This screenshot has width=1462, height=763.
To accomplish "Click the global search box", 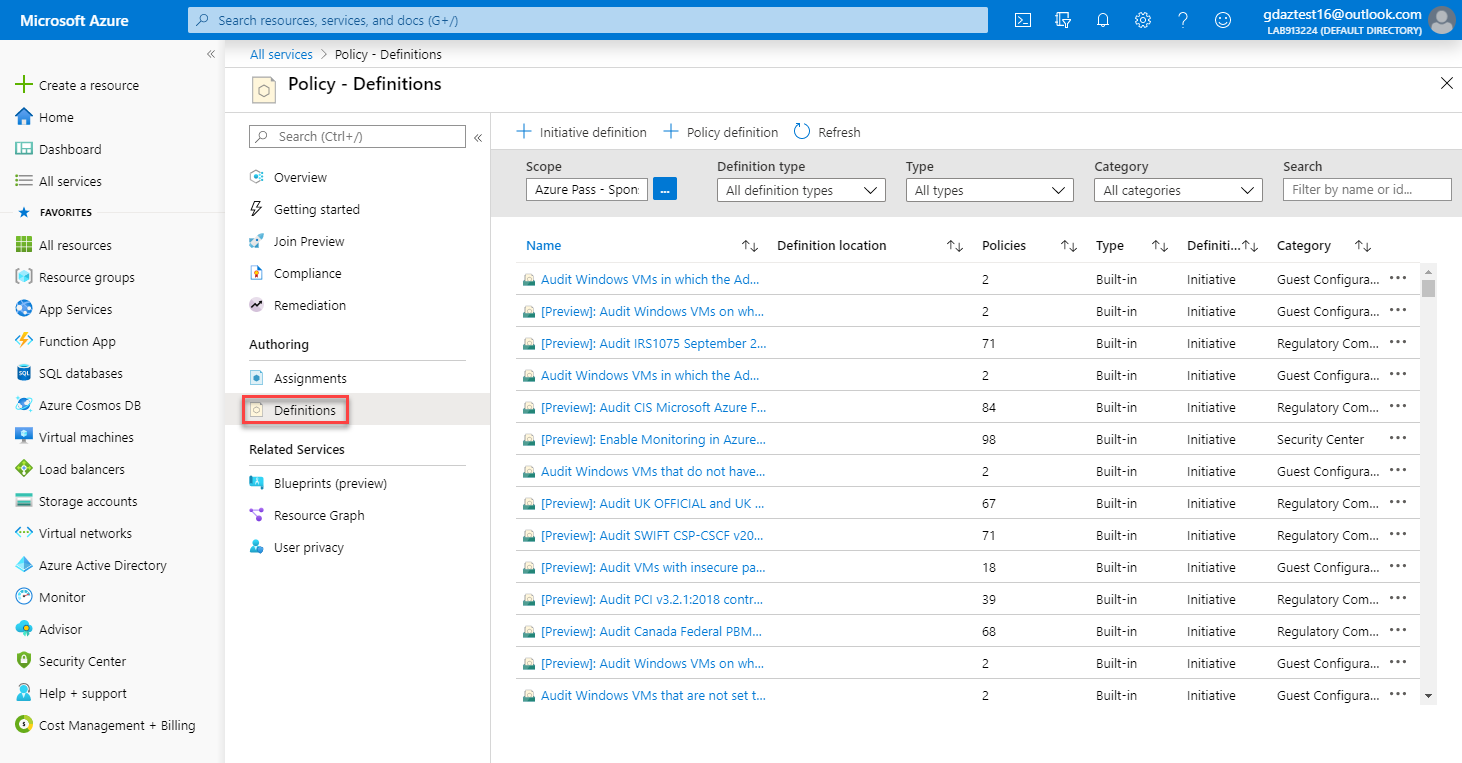I will tap(588, 20).
